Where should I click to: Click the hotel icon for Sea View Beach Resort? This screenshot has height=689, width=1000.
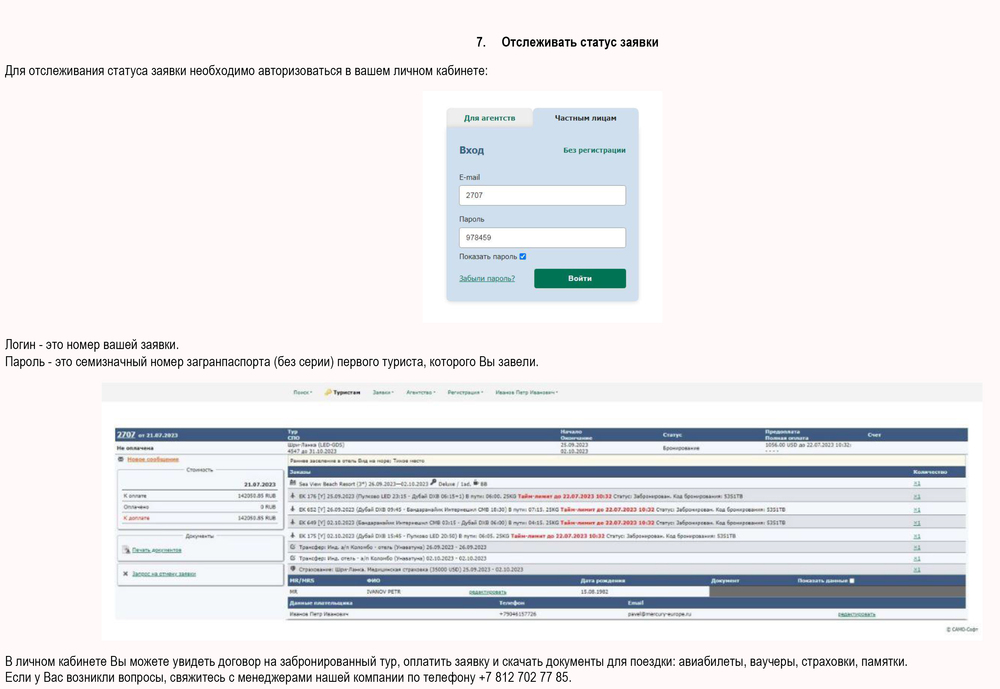tap(293, 483)
